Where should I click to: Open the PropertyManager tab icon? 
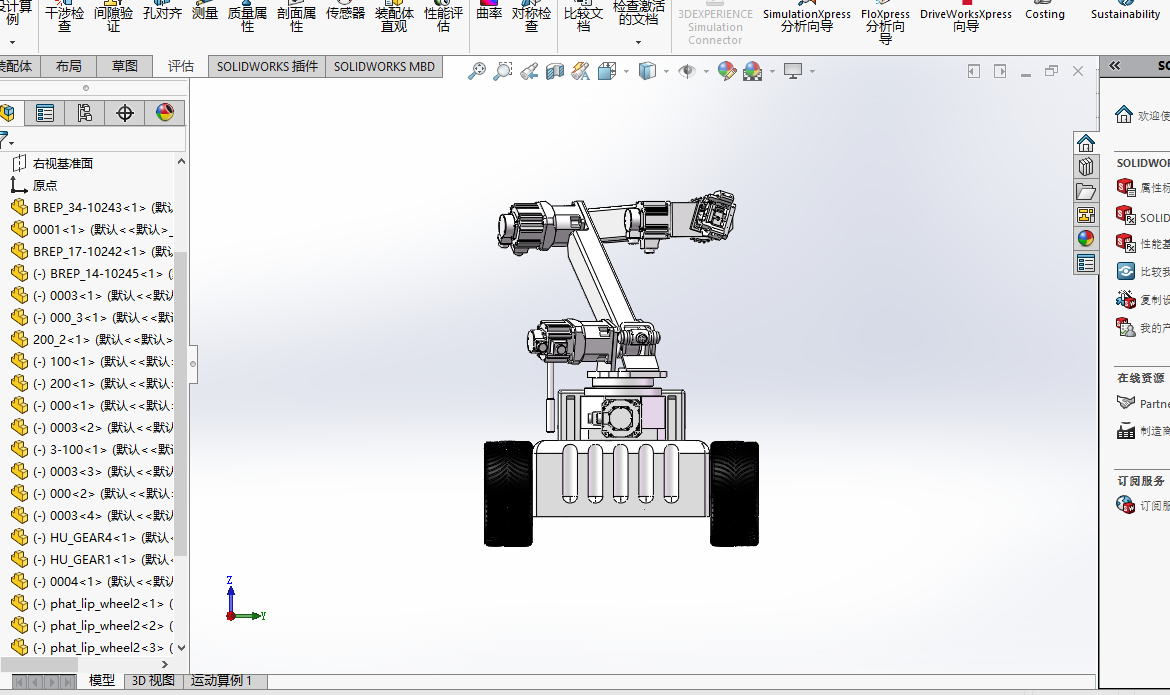pos(45,113)
